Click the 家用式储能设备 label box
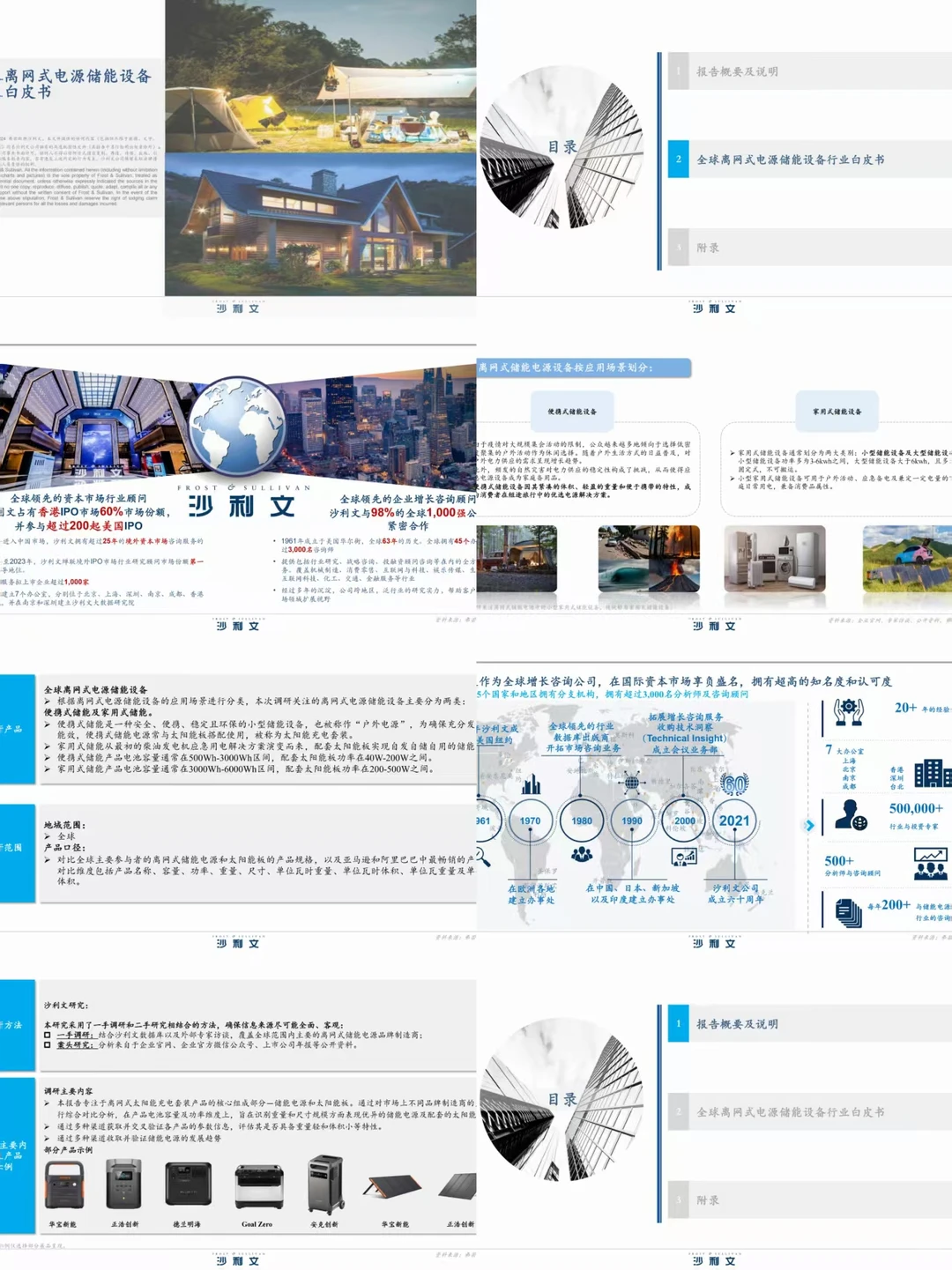Viewport: 952px width, 1270px height. [x=837, y=412]
